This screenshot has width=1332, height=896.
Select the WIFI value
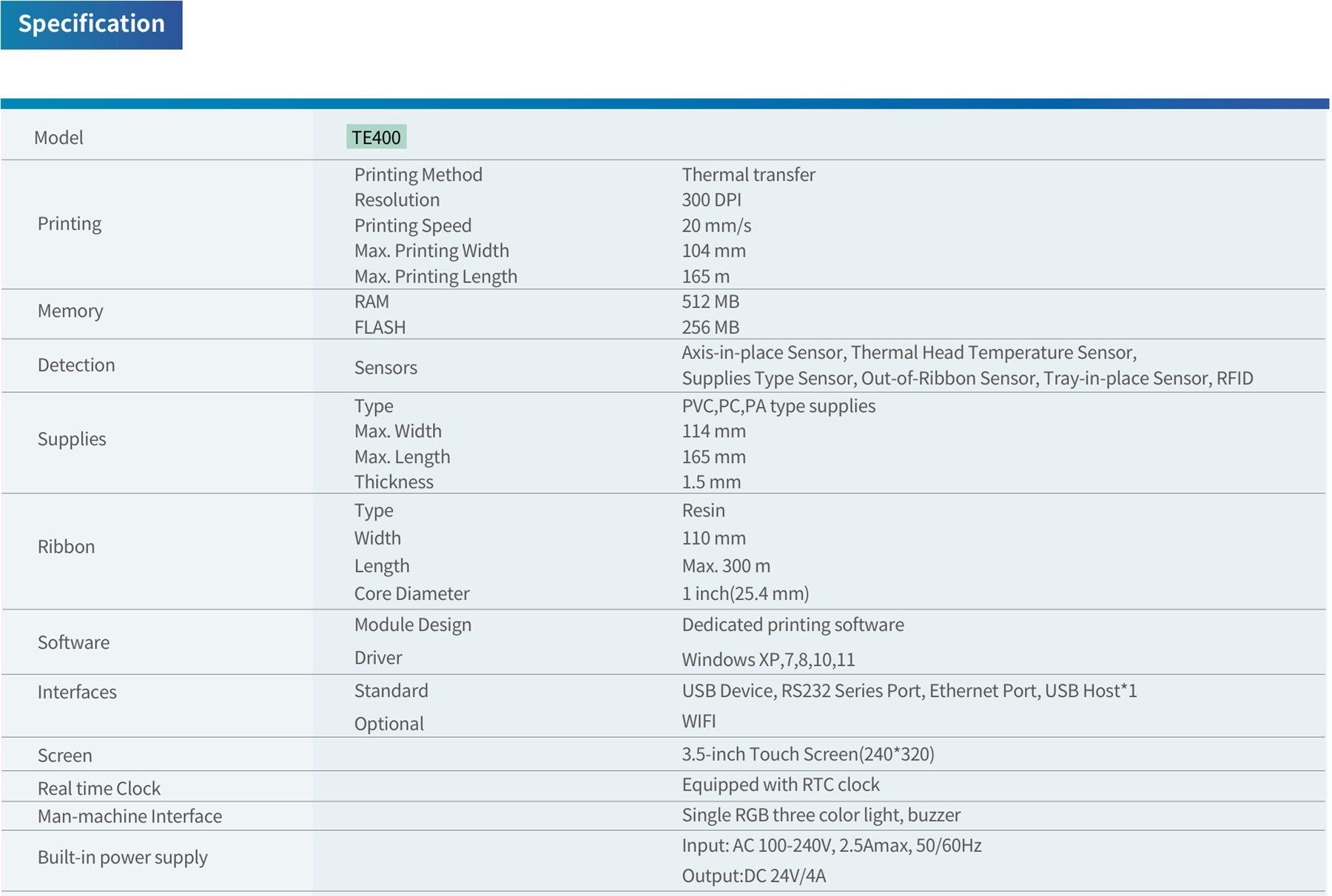(x=699, y=721)
